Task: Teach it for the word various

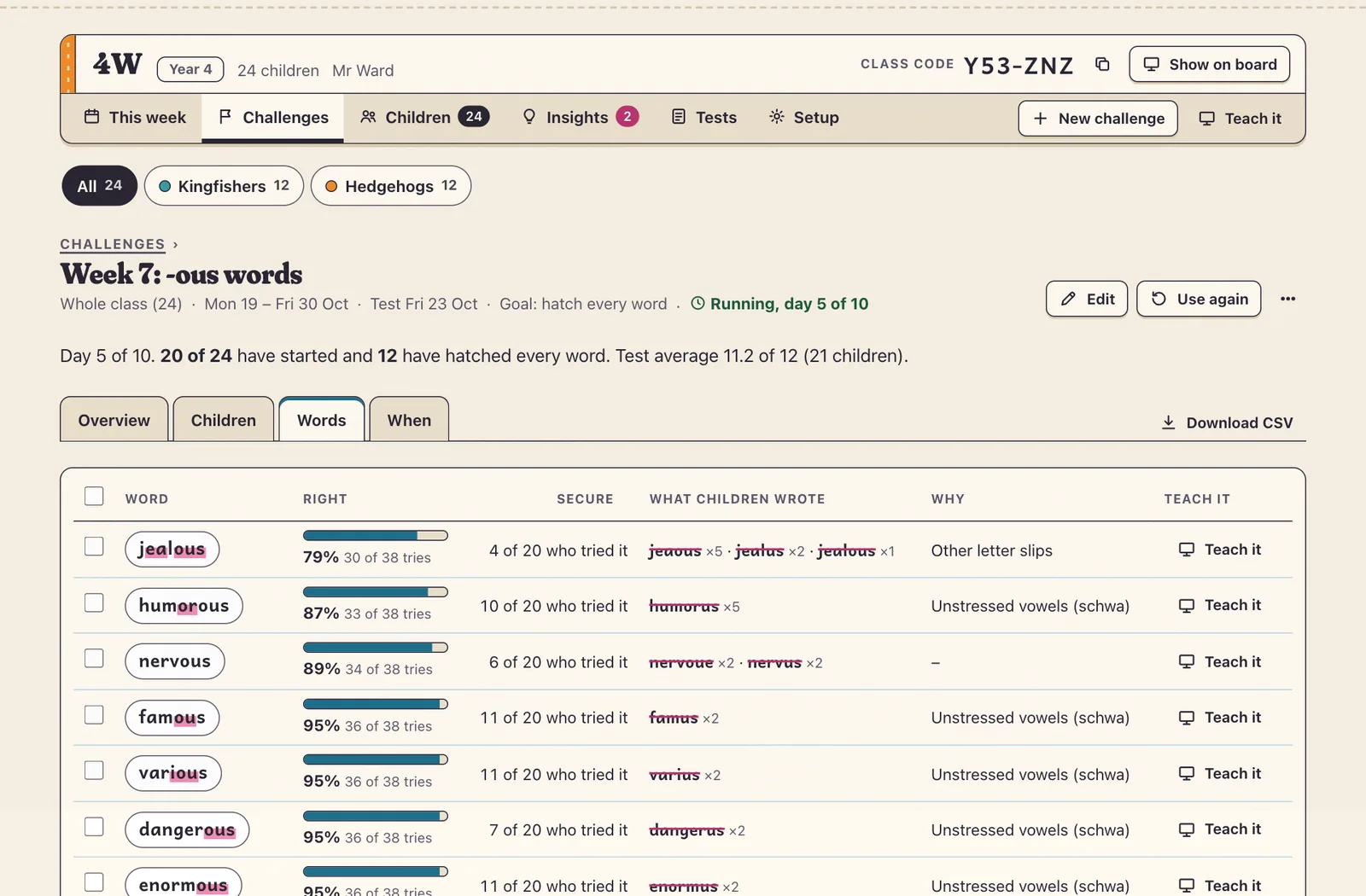Action: pos(1219,773)
